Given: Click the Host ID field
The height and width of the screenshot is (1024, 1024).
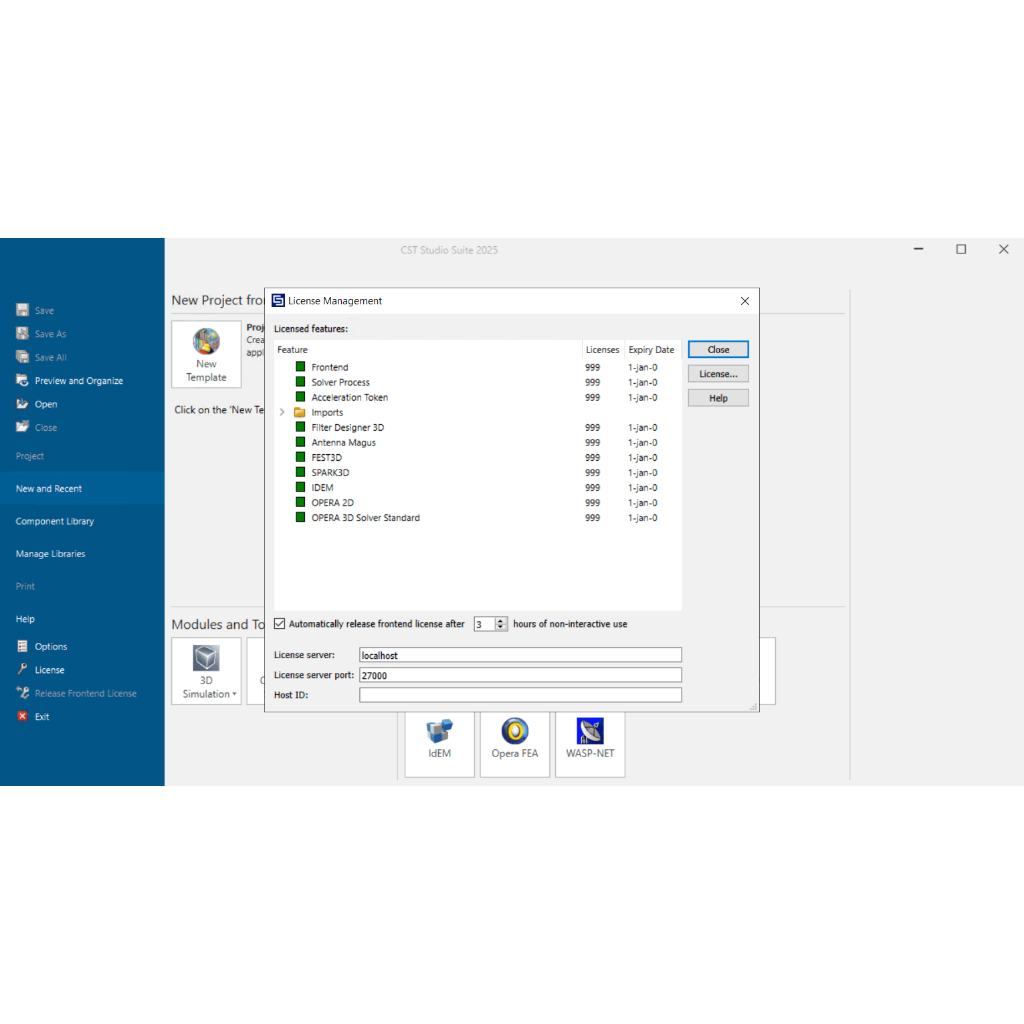Looking at the screenshot, I should coord(520,695).
